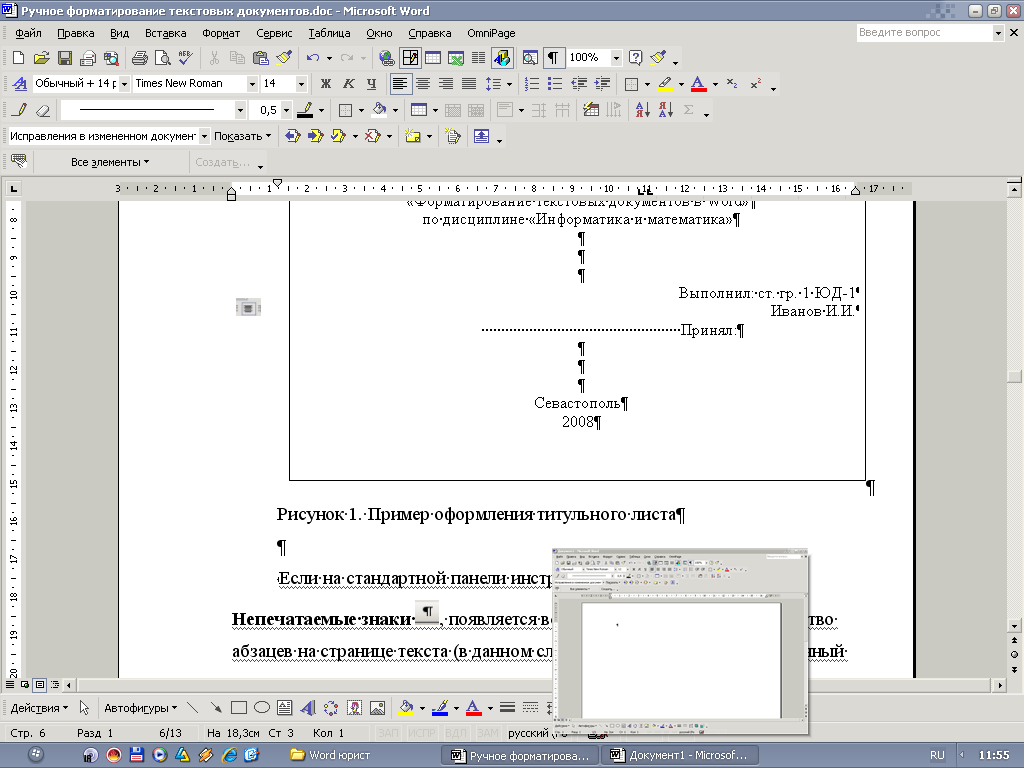Click red font color button on formatting toolbar
1024x768 pixels.
[699, 84]
